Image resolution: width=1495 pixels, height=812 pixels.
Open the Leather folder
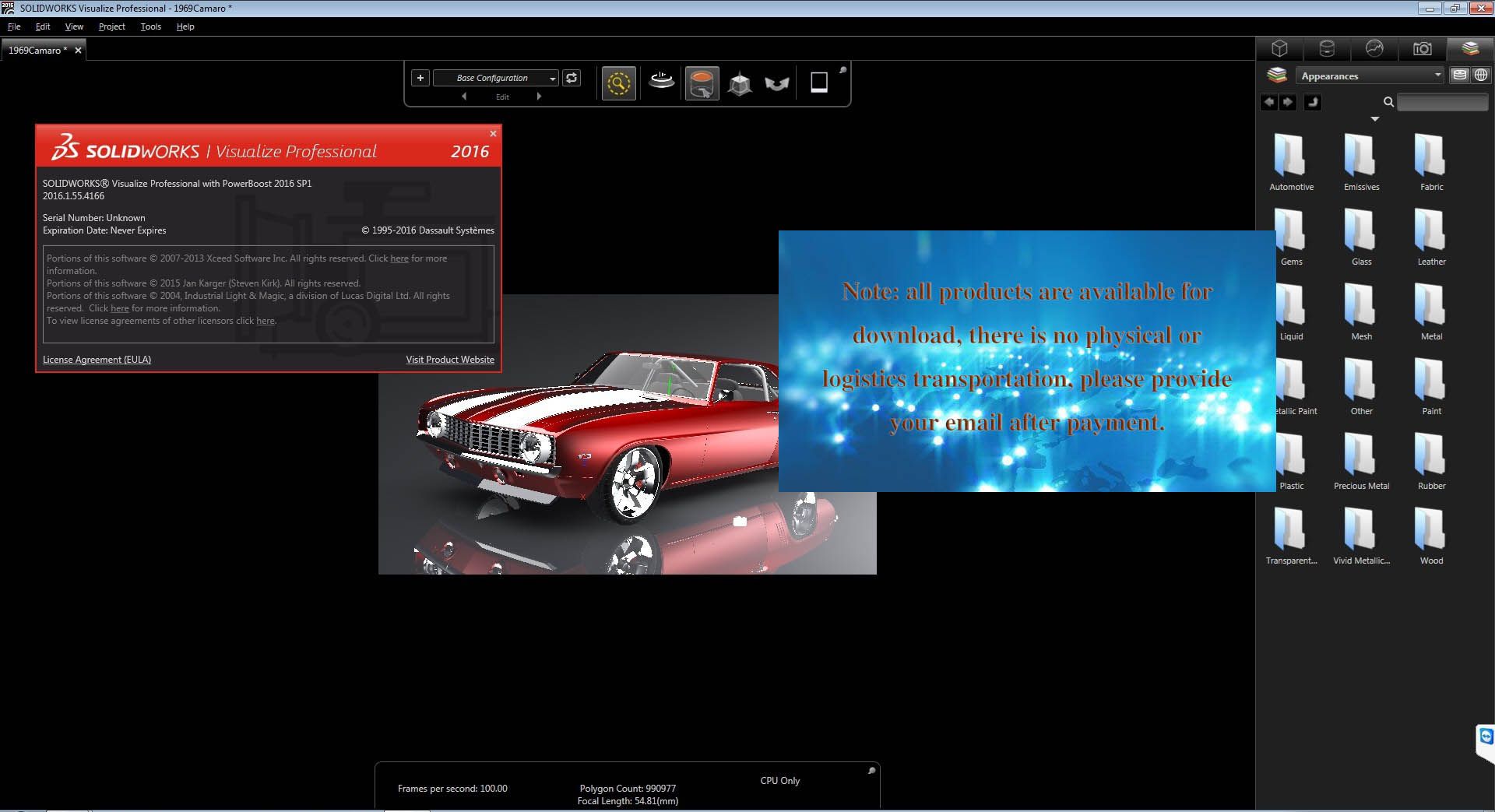pos(1431,237)
